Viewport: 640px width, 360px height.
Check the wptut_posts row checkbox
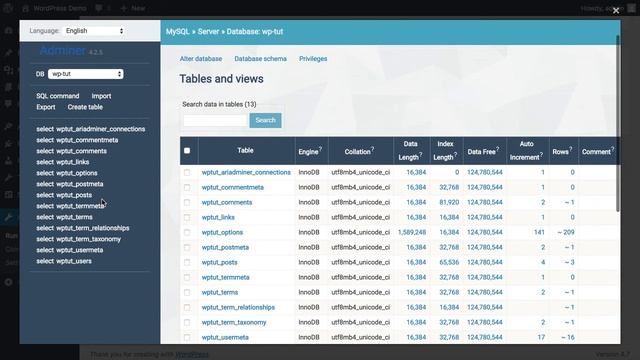(x=187, y=262)
